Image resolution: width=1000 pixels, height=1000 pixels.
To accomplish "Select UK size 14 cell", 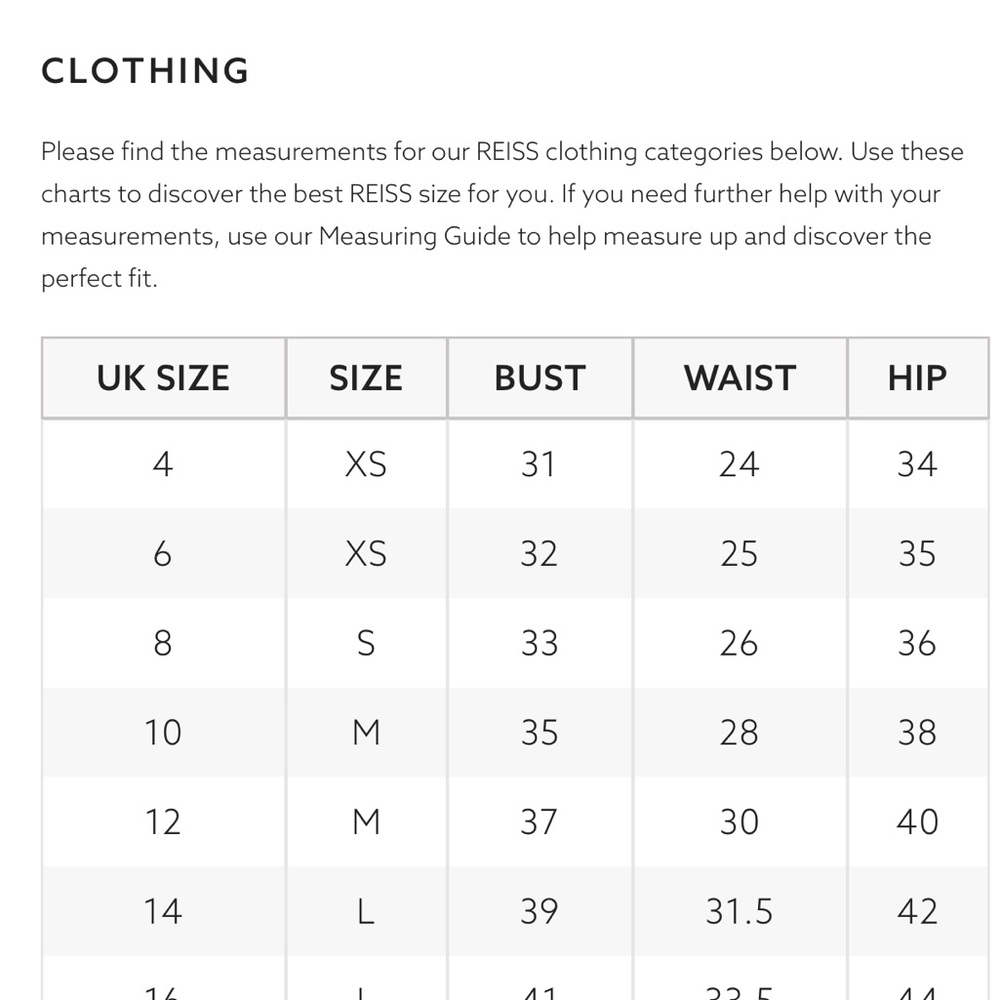I will [x=163, y=911].
